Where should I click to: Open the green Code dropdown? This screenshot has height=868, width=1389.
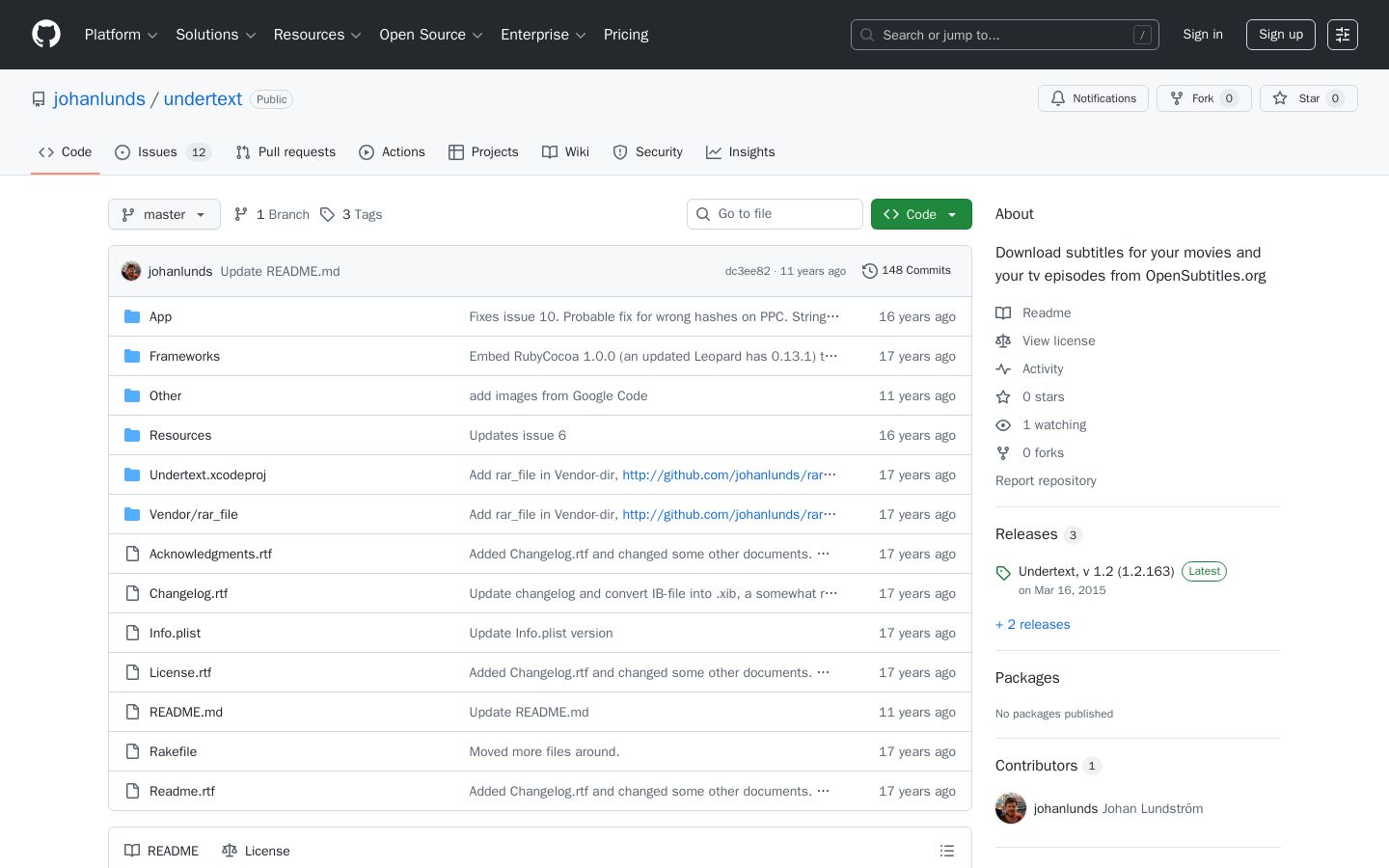[921, 214]
